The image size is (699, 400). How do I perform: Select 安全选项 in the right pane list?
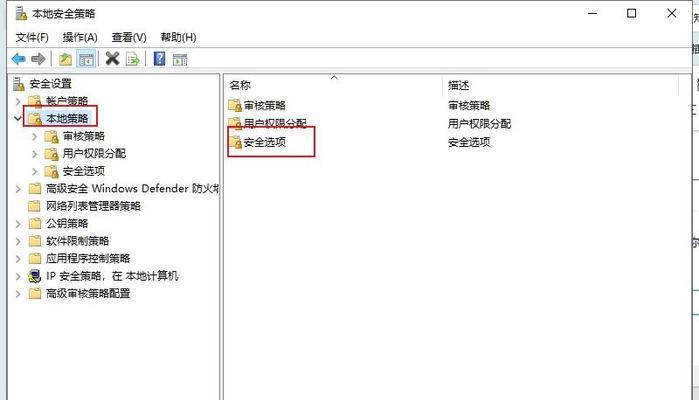point(265,142)
